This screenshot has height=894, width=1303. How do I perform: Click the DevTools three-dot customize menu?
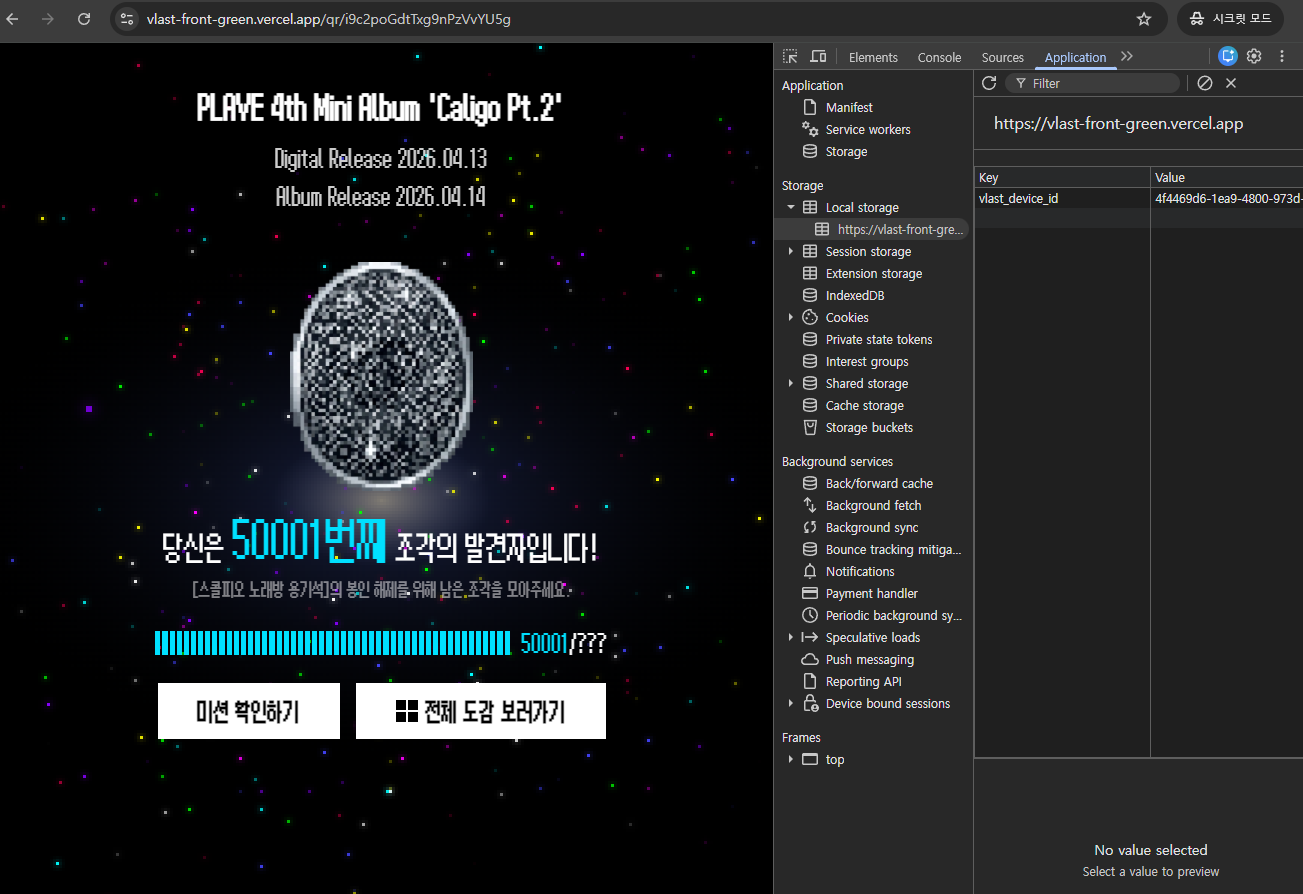coord(1281,56)
